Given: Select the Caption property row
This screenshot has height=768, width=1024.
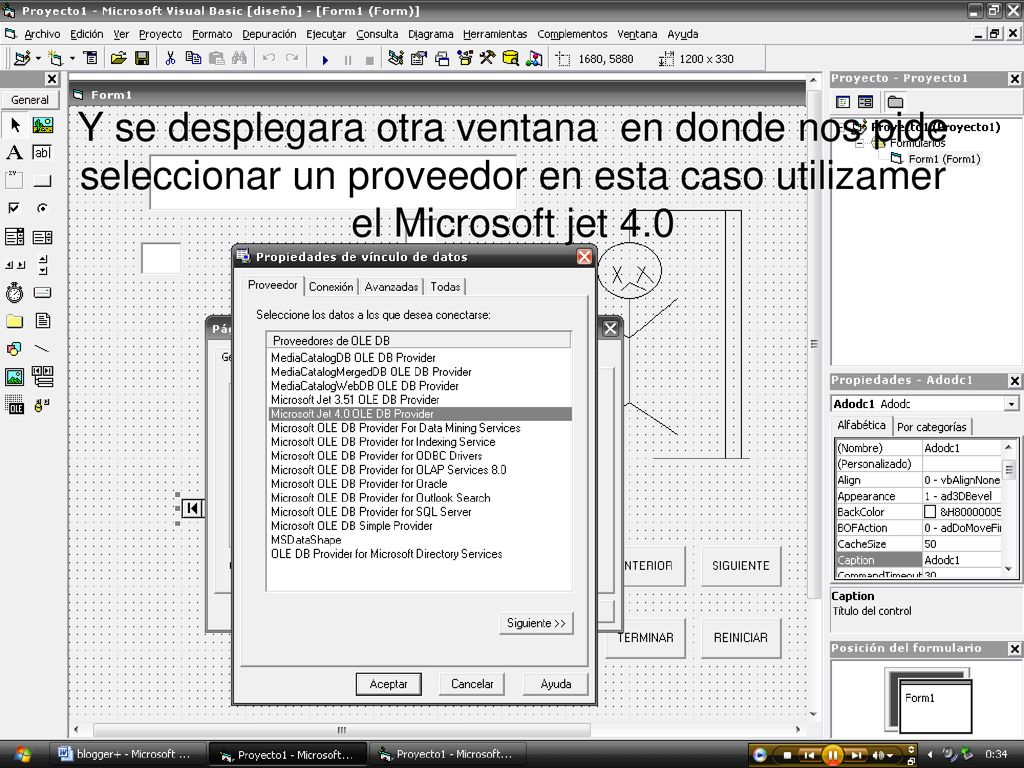Looking at the screenshot, I should click(x=918, y=560).
